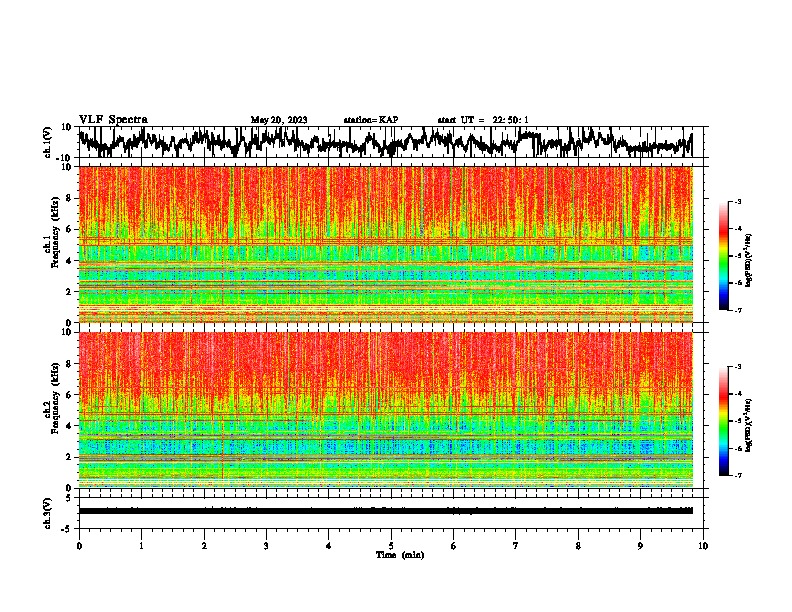Screen dimensions: 792x612
Task: Click the 'VLF Spectra' plot title
Action: tap(113, 120)
